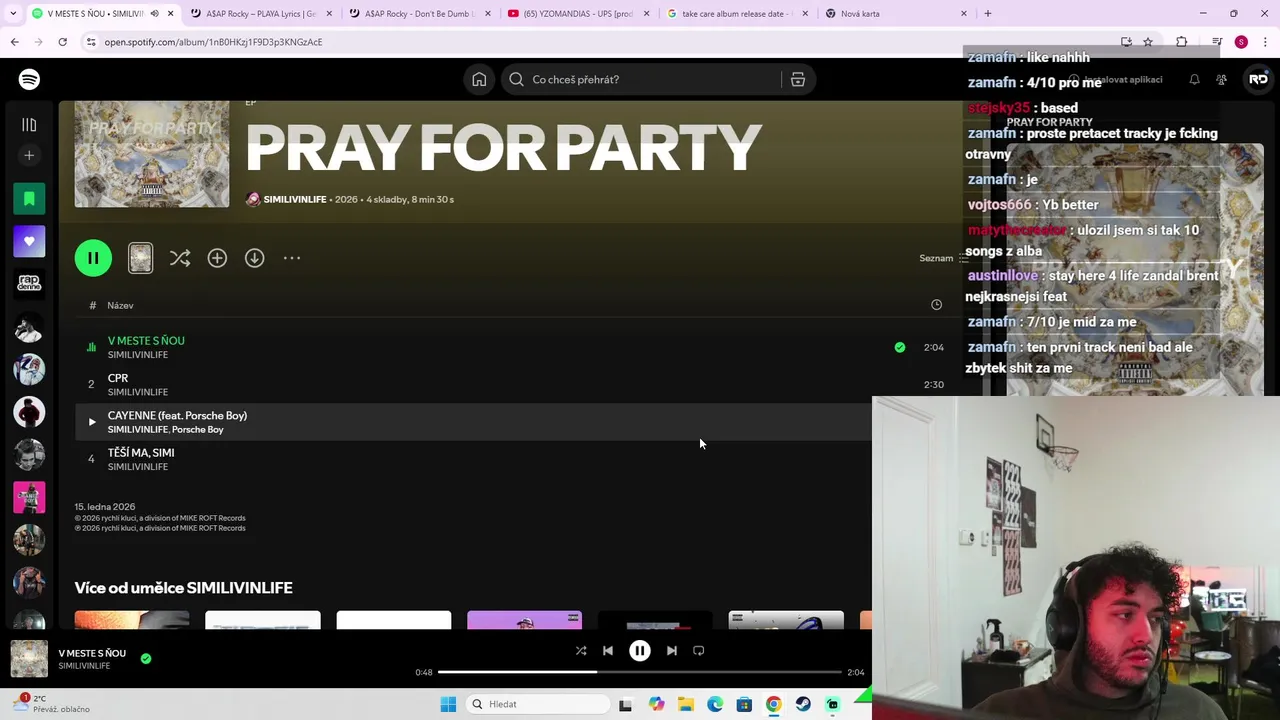
Task: Open the Porsche Boy artist link
Action: pos(197,430)
